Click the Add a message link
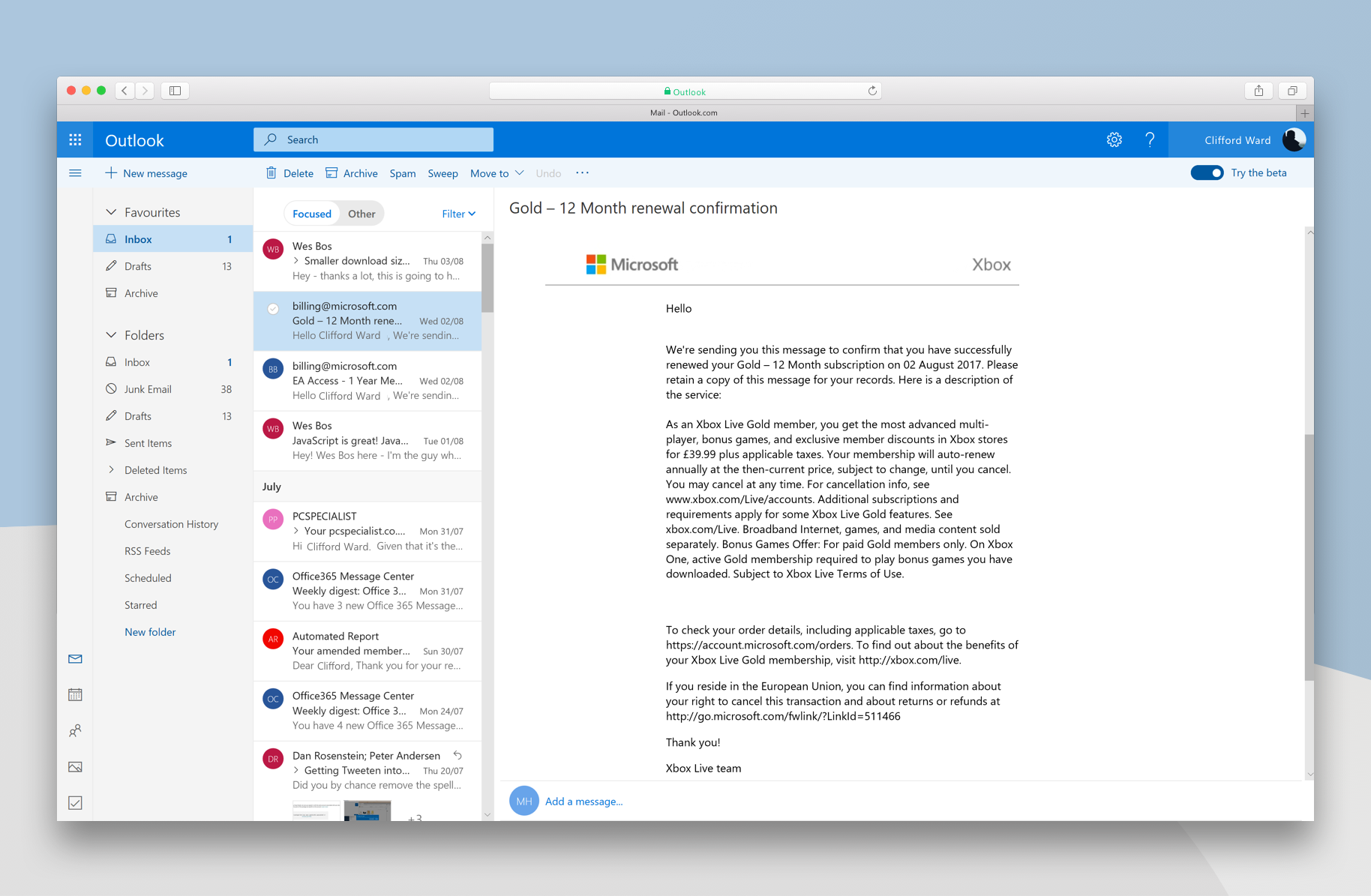This screenshot has height=896, width=1371. 583,802
